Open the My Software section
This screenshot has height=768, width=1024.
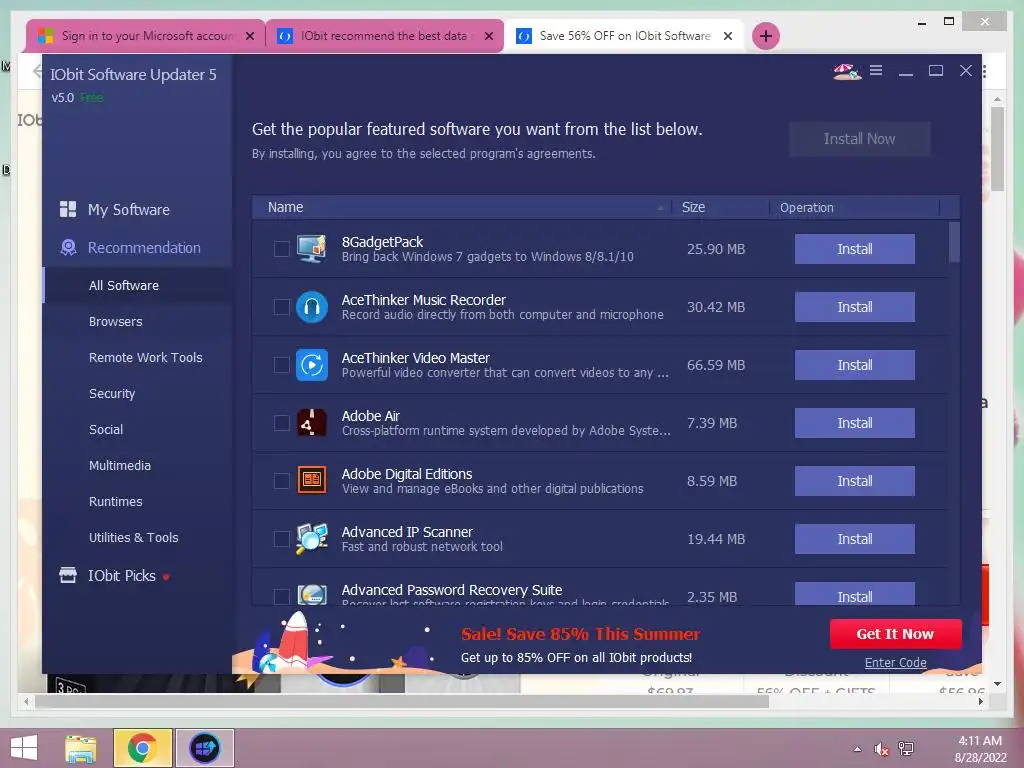129,210
